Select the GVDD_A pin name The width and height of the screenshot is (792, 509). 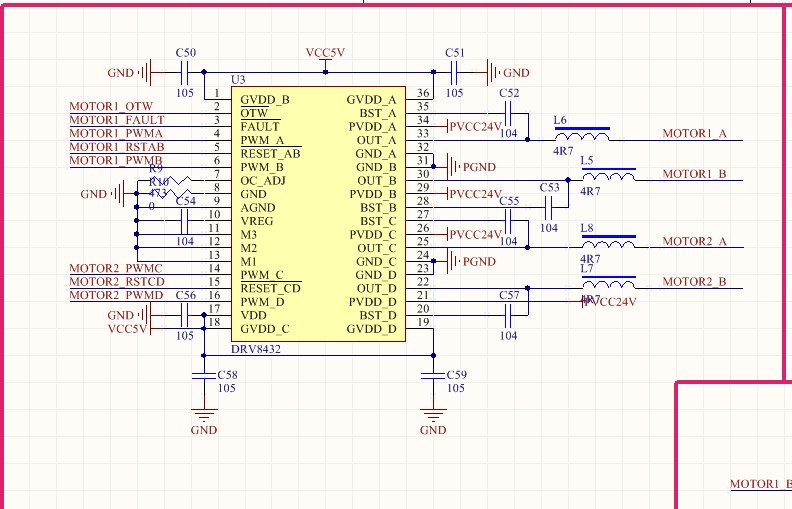(371, 99)
